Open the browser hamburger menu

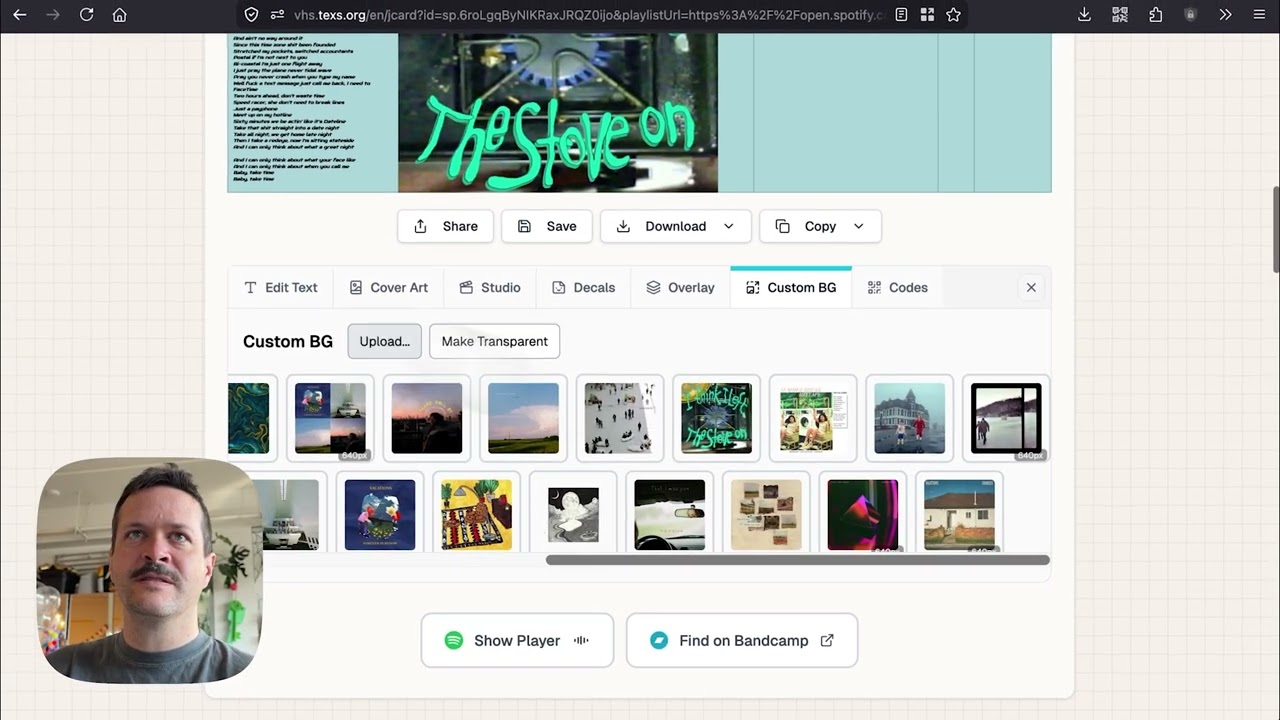[x=1259, y=15]
